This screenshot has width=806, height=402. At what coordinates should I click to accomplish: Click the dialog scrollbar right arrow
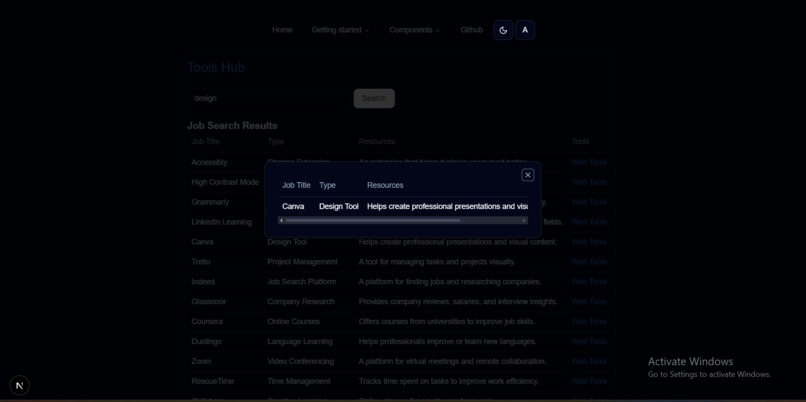524,221
